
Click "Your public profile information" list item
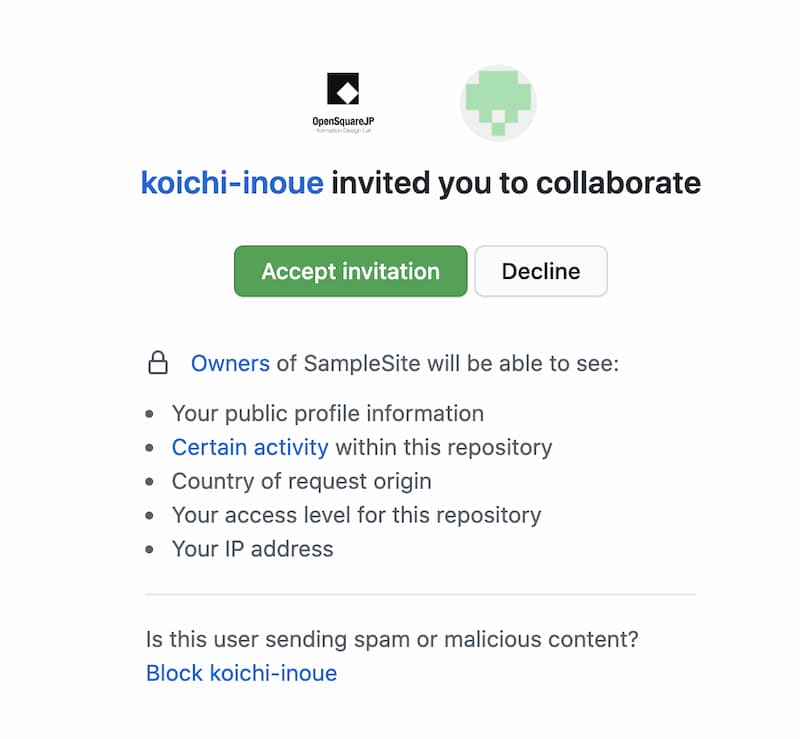point(327,413)
